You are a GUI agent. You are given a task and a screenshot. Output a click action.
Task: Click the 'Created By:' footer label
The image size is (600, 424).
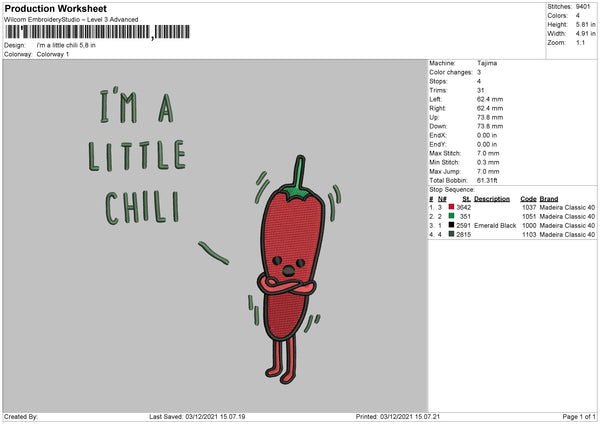click(21, 416)
